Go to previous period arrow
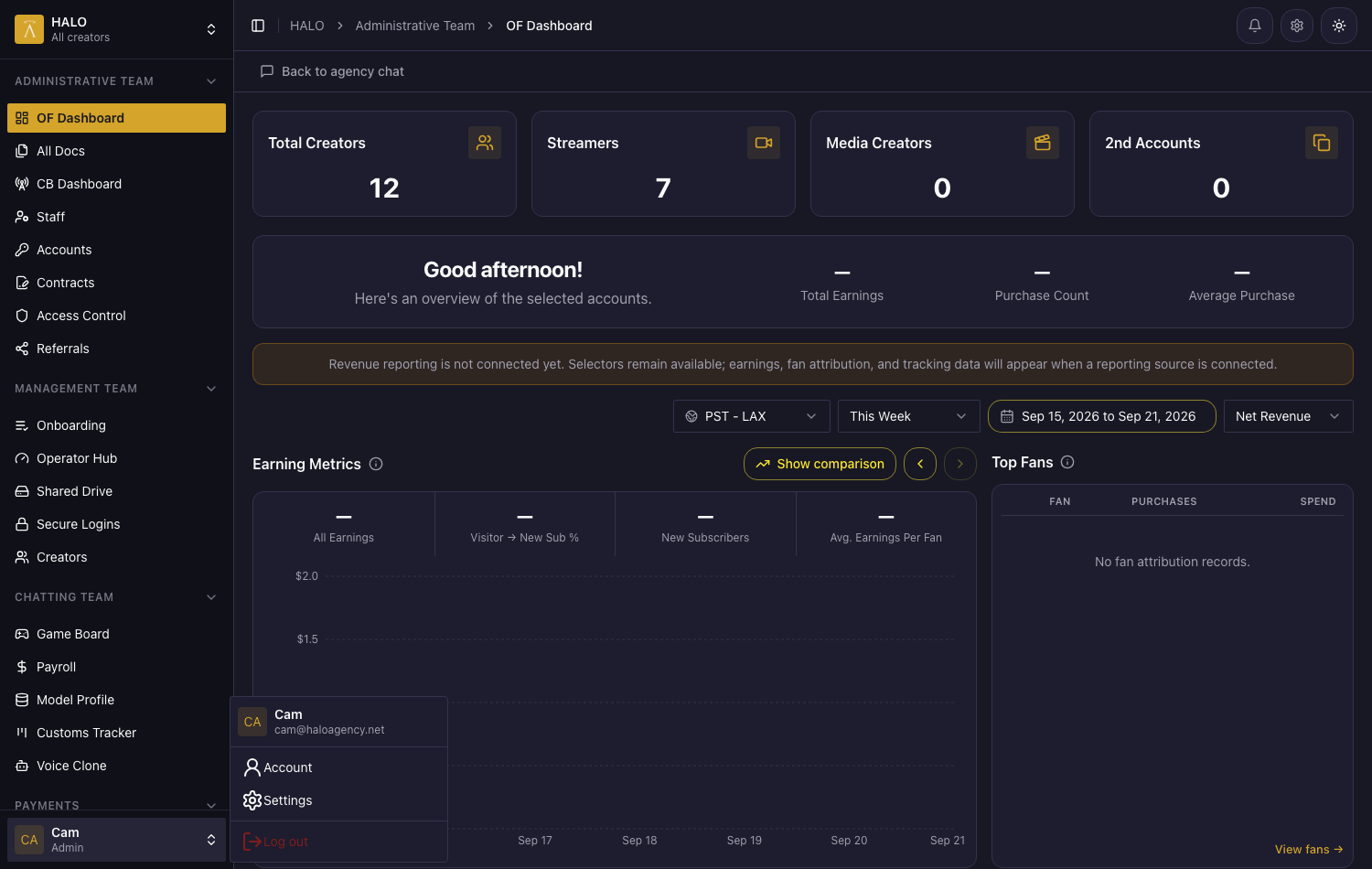Screen dimensions: 1372x869 click(920, 464)
